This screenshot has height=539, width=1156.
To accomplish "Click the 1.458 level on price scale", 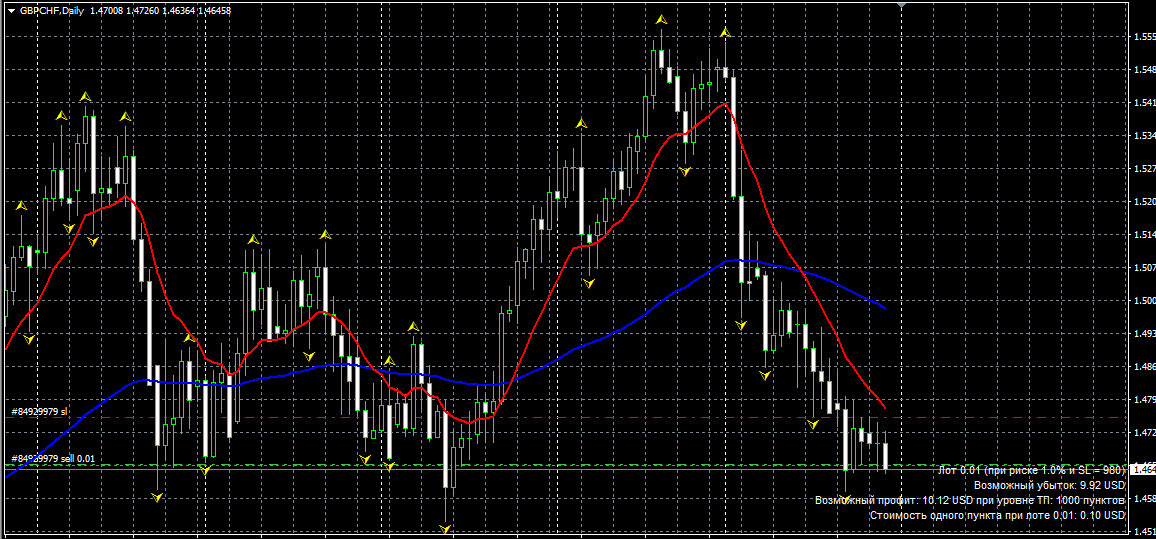I will tap(1143, 498).
